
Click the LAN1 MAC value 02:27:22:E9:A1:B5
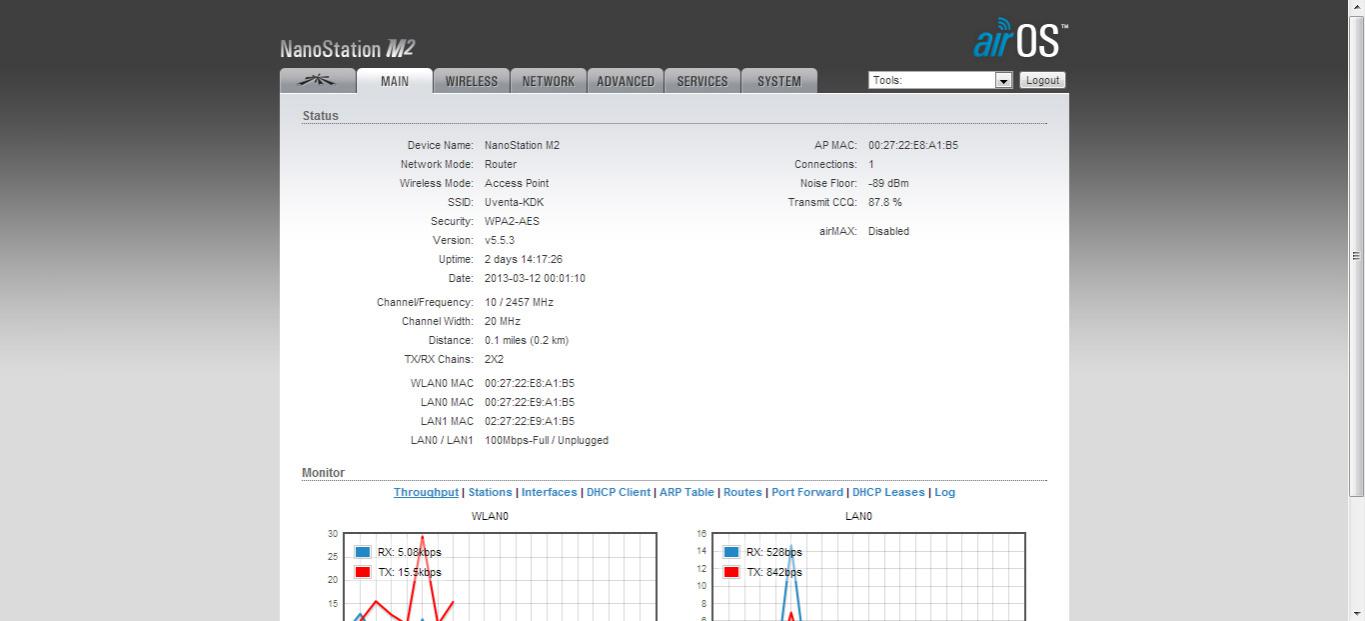click(x=530, y=421)
